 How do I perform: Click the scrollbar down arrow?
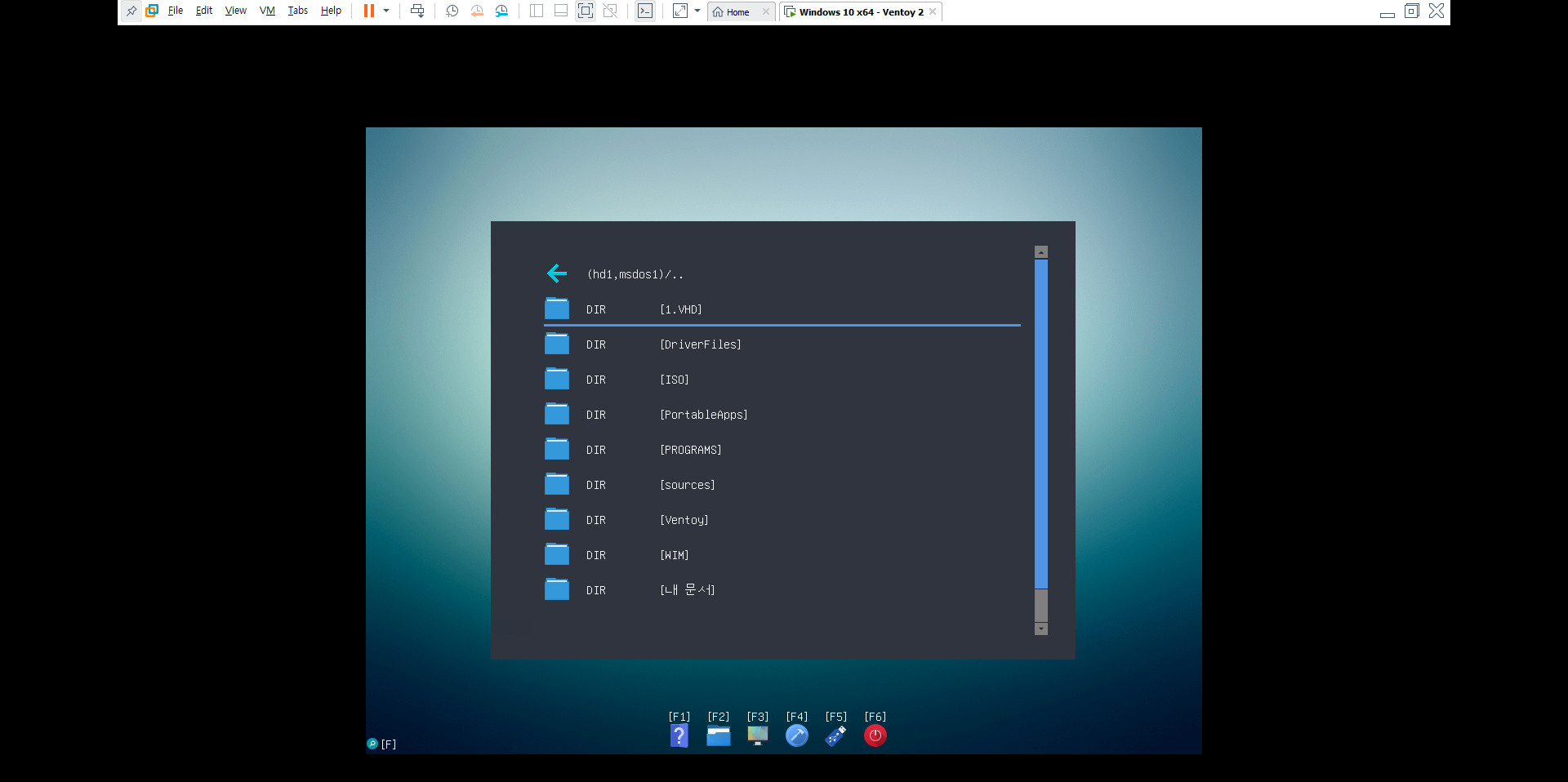point(1041,629)
